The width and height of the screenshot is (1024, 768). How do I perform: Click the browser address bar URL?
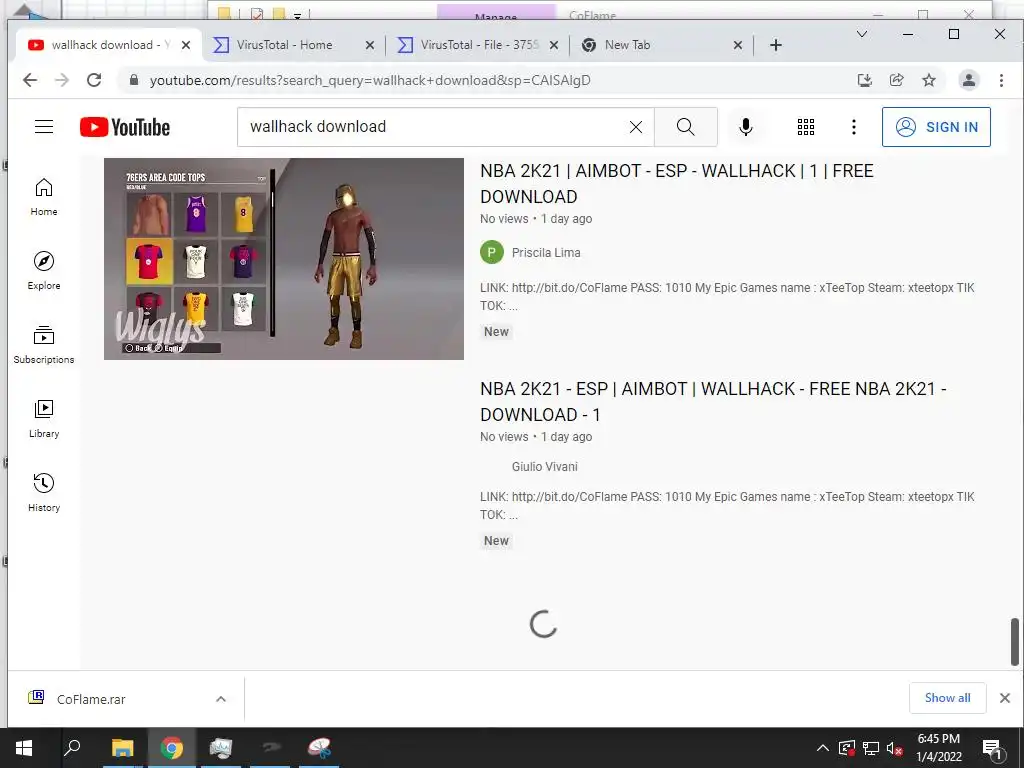pos(370,80)
